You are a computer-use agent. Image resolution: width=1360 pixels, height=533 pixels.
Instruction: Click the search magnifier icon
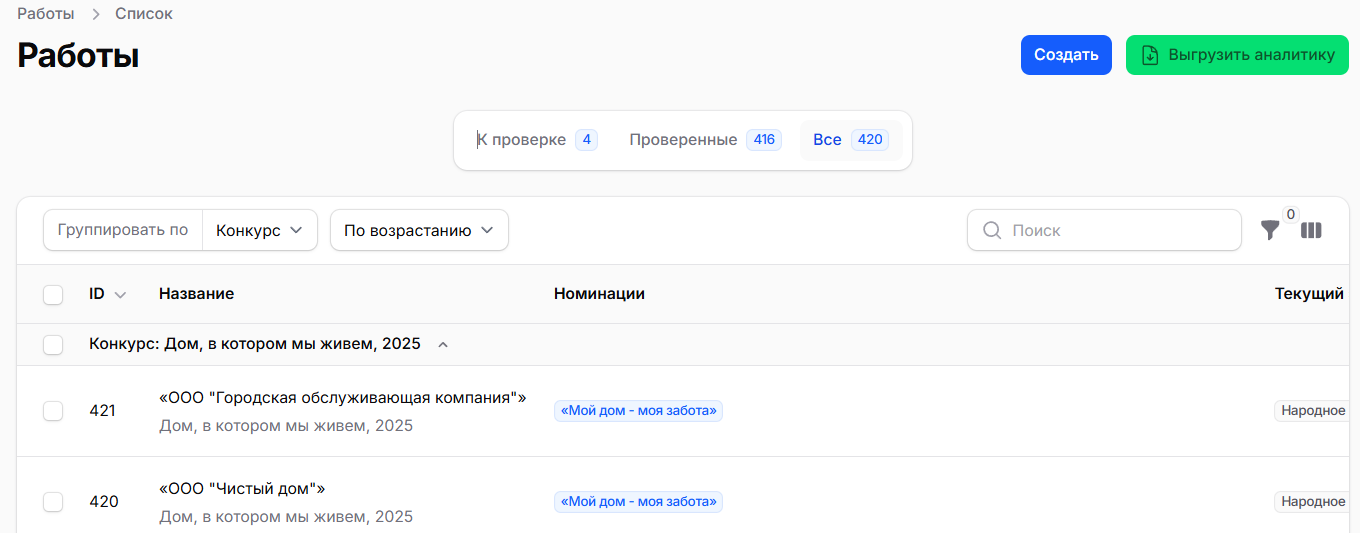click(x=992, y=230)
